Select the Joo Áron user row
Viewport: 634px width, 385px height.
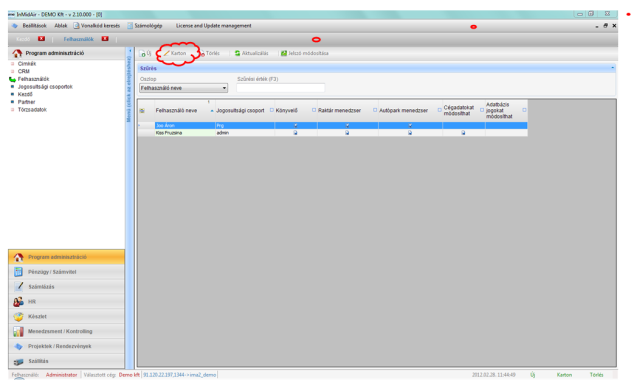tap(332, 126)
